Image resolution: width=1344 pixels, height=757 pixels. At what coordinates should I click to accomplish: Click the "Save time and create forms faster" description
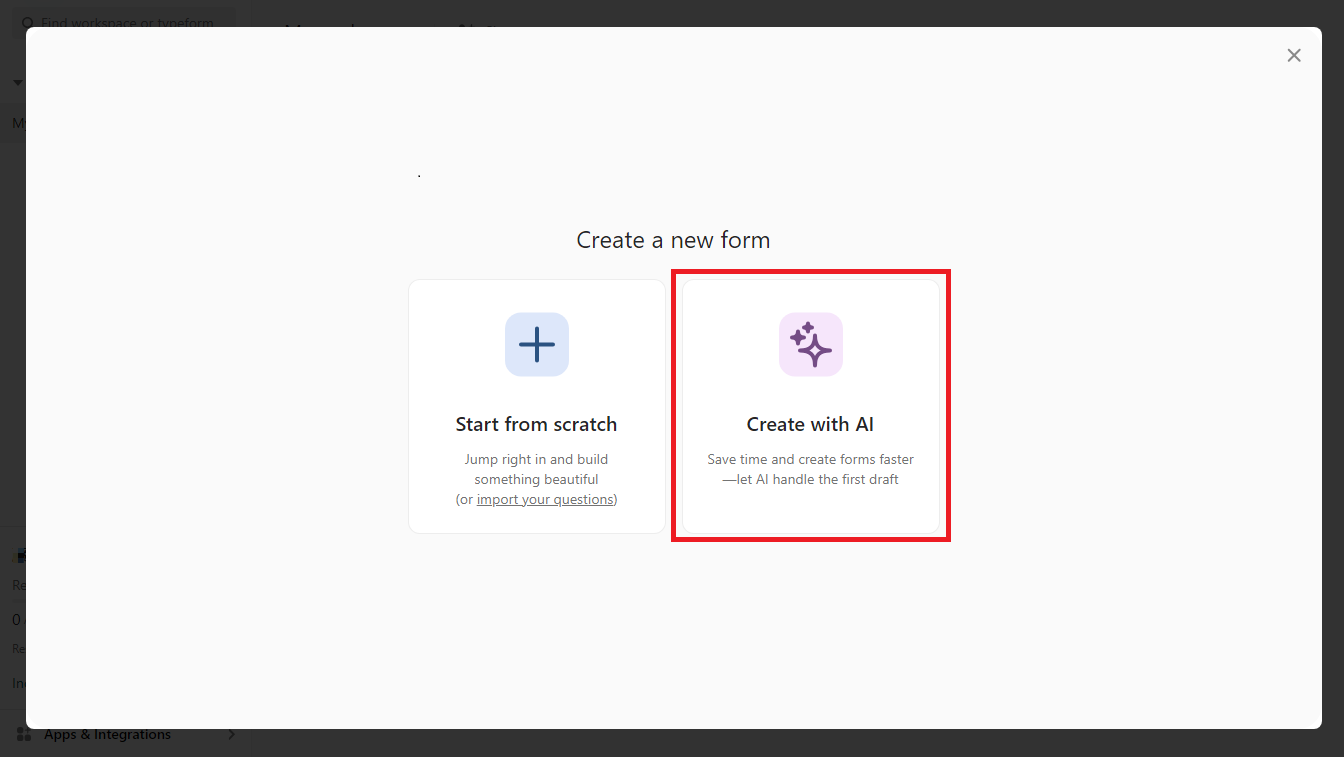click(x=811, y=469)
